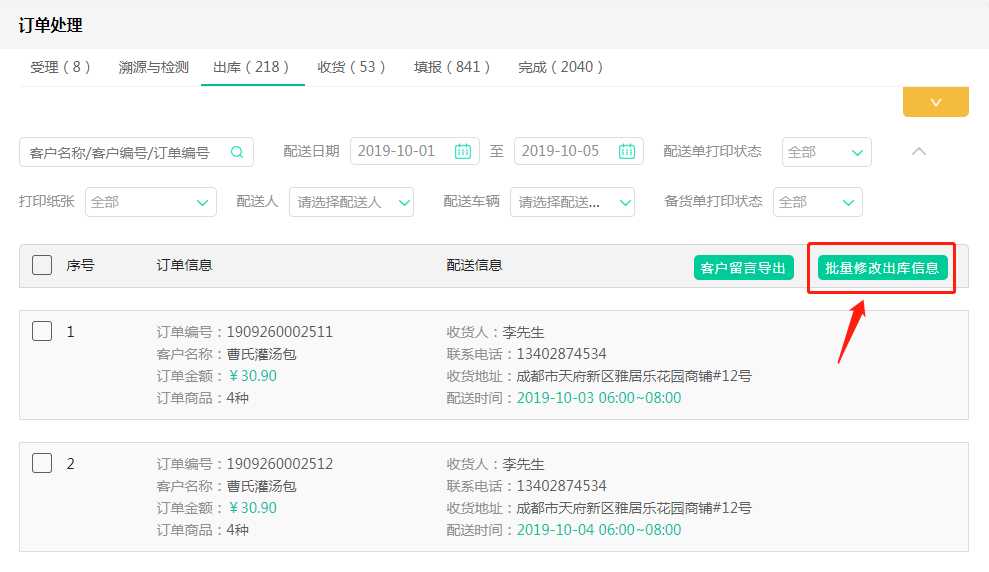This screenshot has height=572, width=989.
Task: Click the start date calendar icon
Action: click(x=462, y=152)
